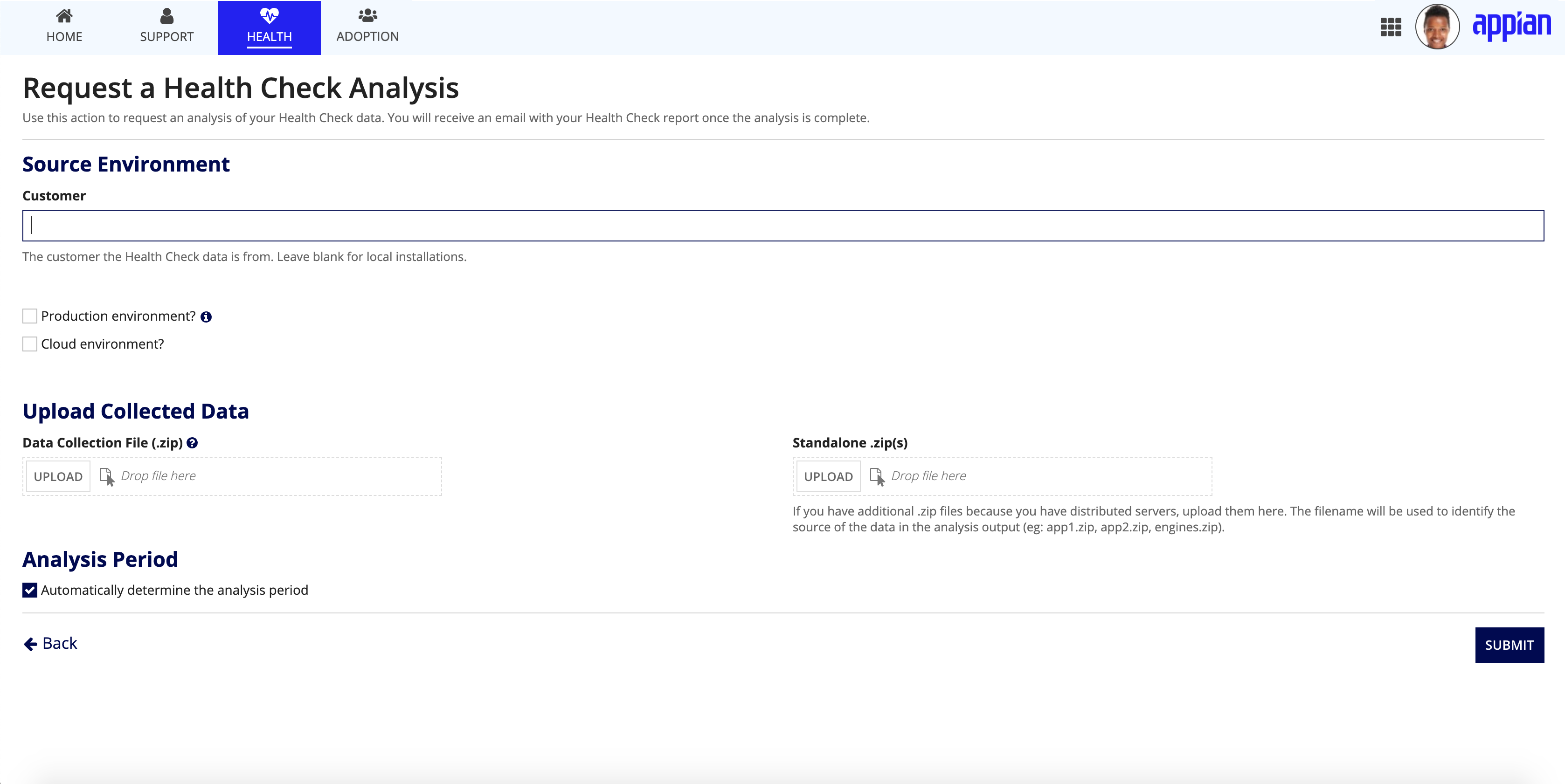Toggle the Production environment checkbox
The width and height of the screenshot is (1565, 784).
tap(29, 315)
